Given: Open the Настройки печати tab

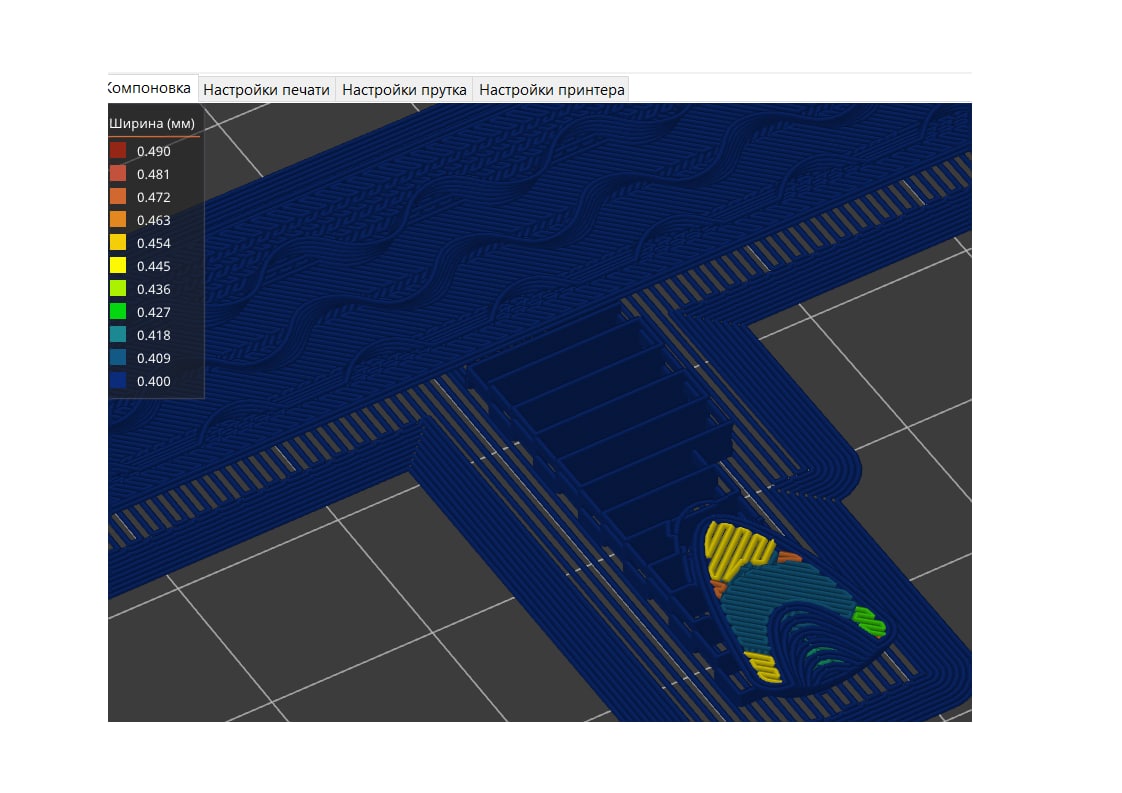Looking at the screenshot, I should [x=266, y=89].
